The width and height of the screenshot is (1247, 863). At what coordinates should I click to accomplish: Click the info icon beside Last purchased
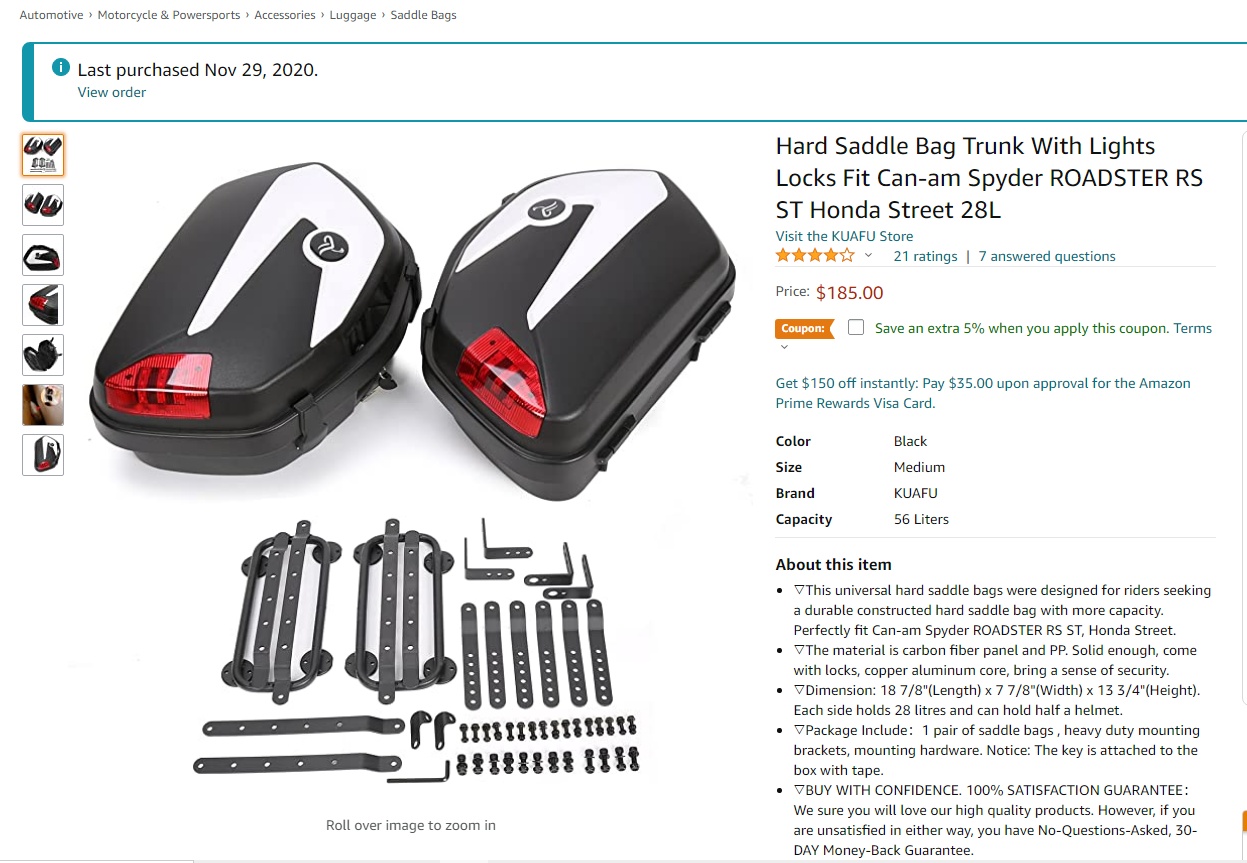tap(61, 68)
